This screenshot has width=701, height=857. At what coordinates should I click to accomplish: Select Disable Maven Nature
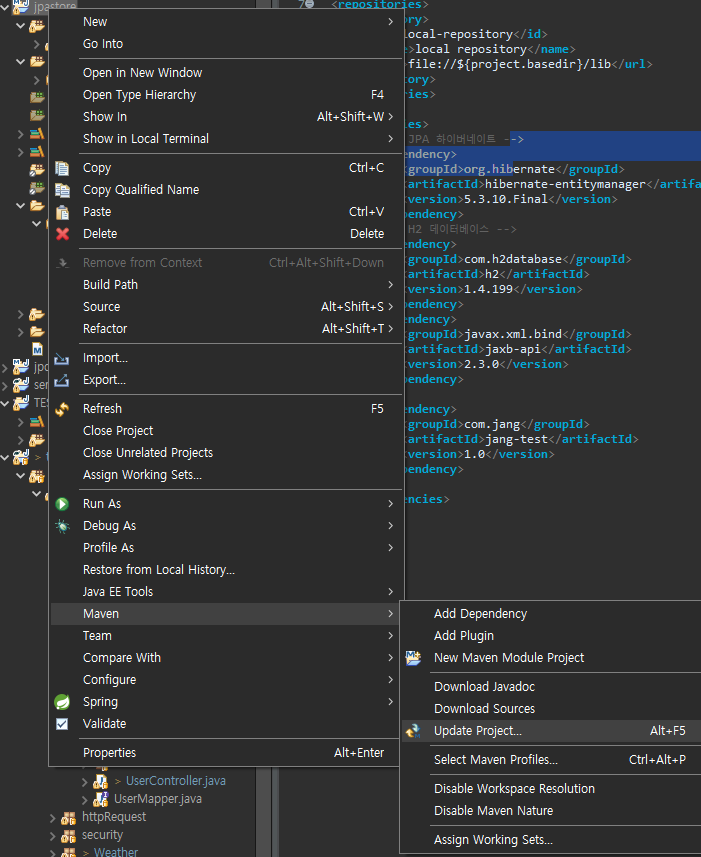click(x=551, y=811)
